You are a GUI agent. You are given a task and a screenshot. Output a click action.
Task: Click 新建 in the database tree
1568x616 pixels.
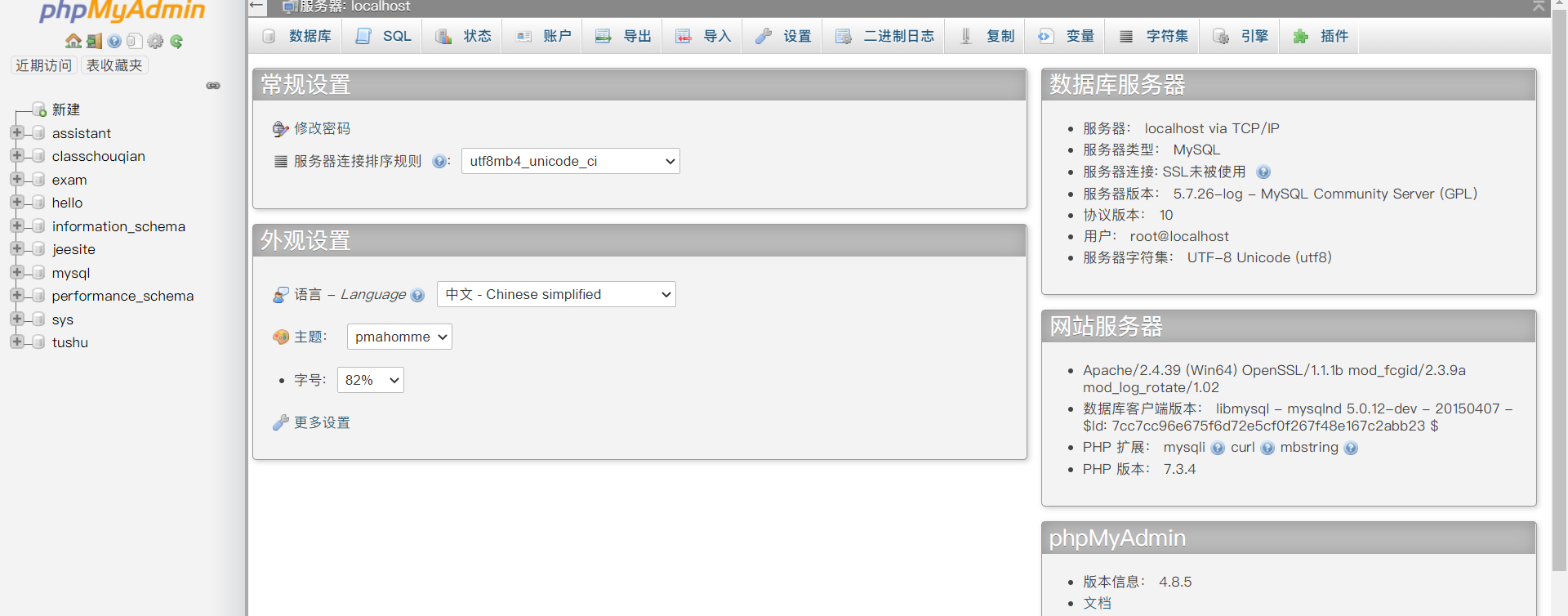66,109
